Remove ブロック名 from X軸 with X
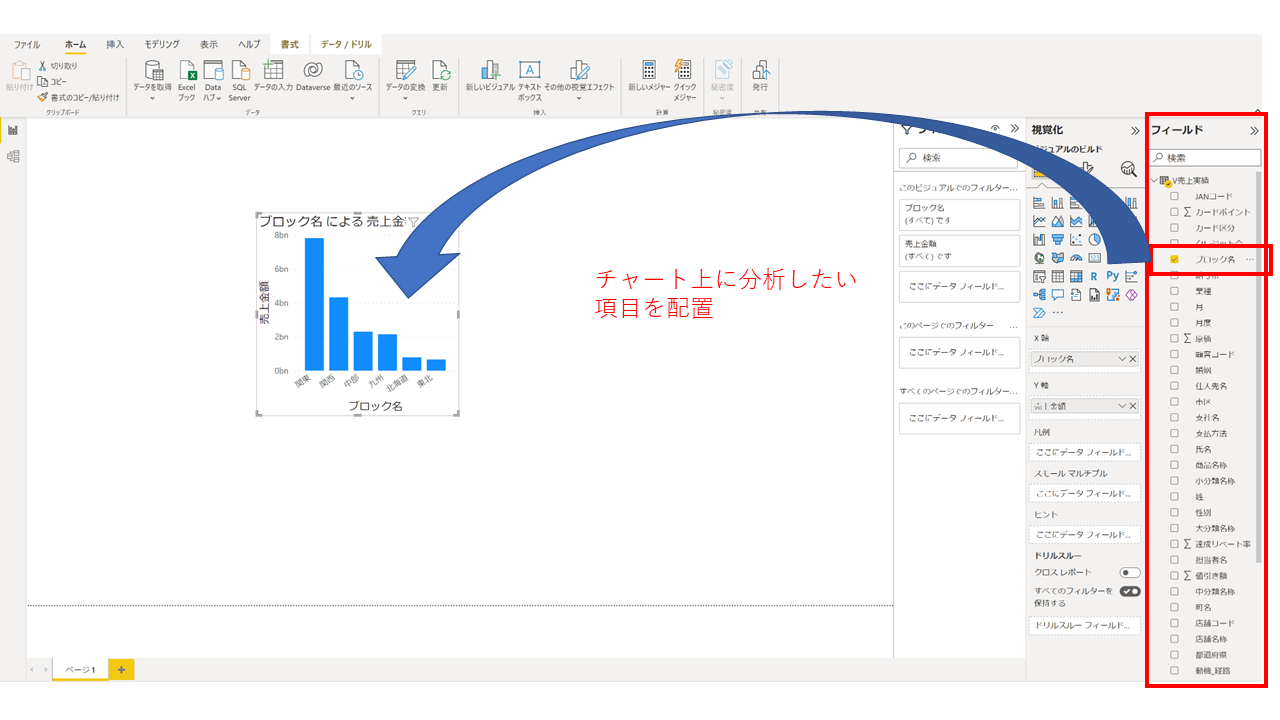This screenshot has width=1280, height=720. point(1133,358)
